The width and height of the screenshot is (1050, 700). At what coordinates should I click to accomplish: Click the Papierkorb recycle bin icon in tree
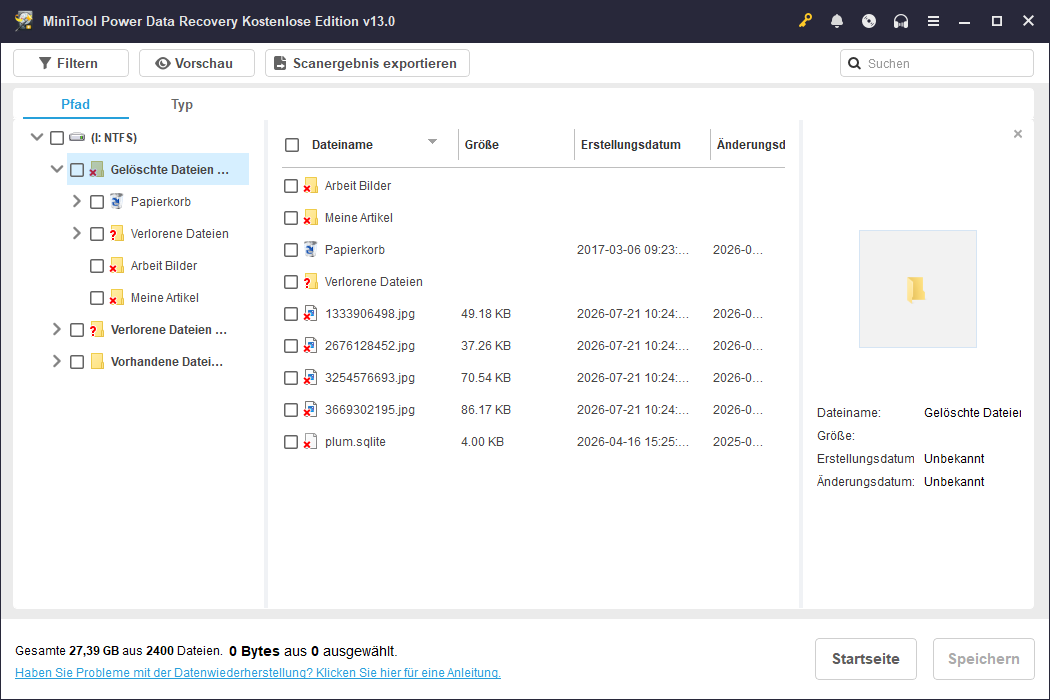117,201
